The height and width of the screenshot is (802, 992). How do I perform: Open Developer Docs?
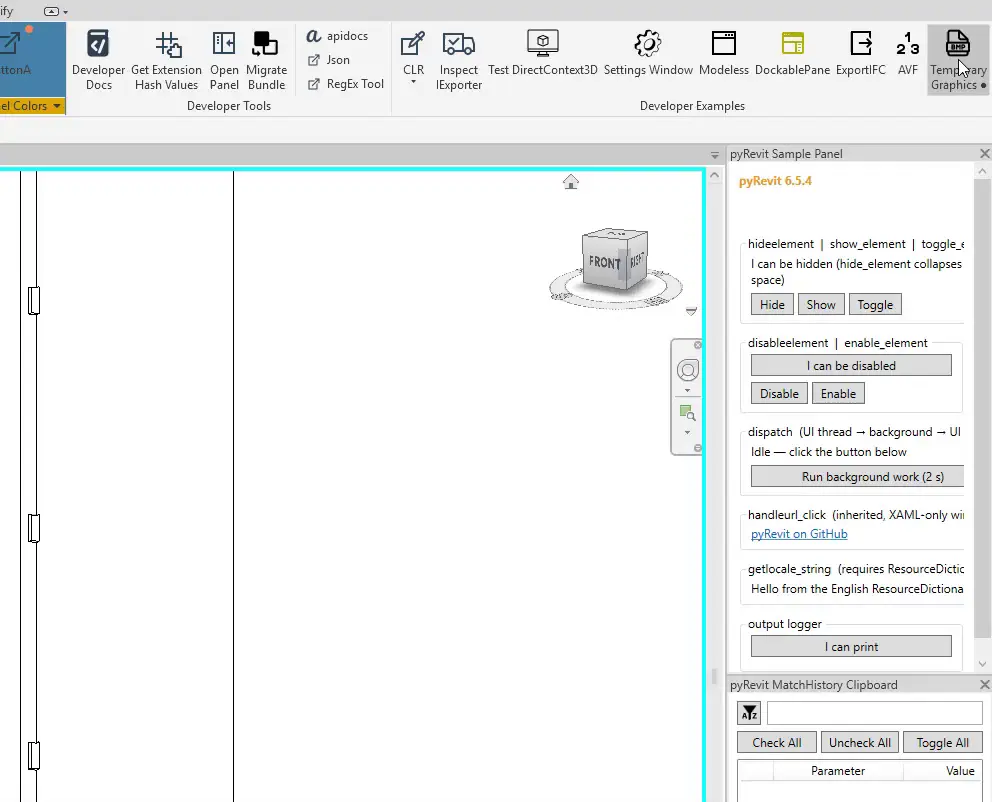pos(98,61)
